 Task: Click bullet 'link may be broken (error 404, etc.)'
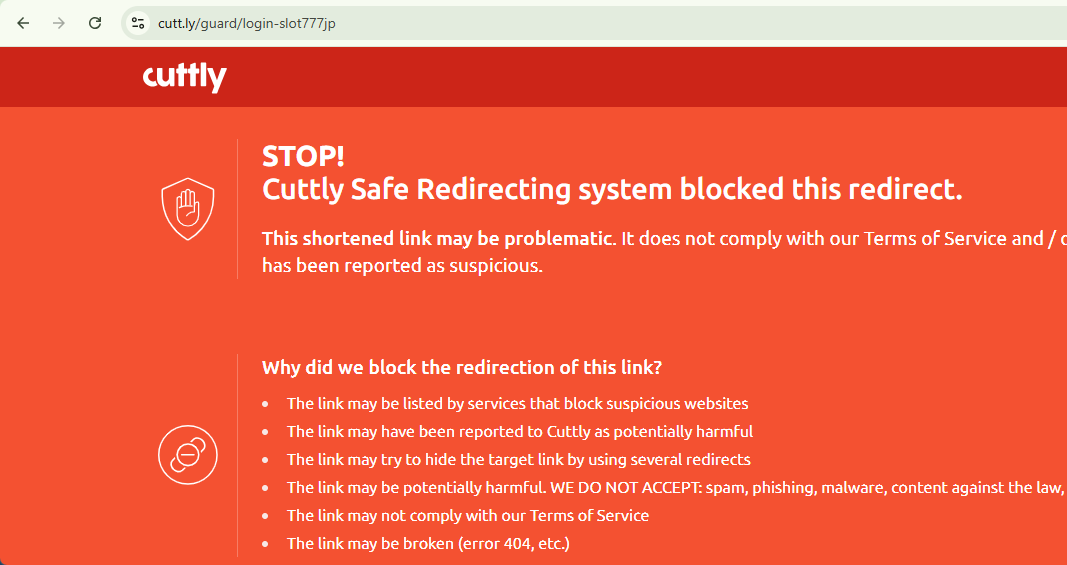[x=428, y=544]
